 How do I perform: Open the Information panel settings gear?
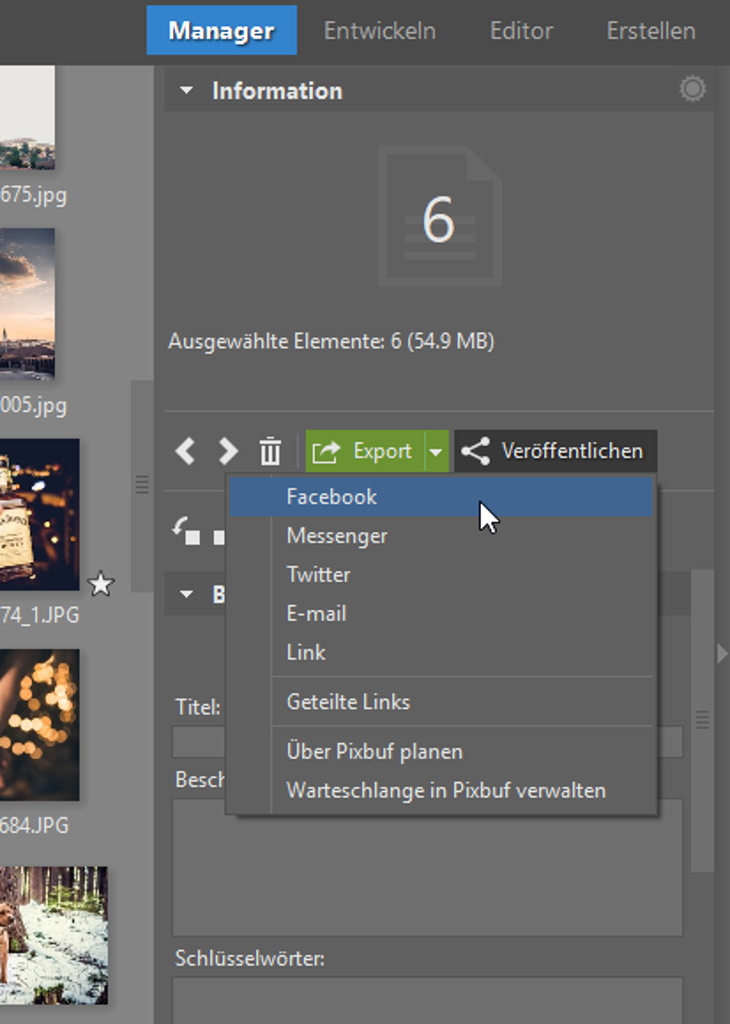coord(692,90)
